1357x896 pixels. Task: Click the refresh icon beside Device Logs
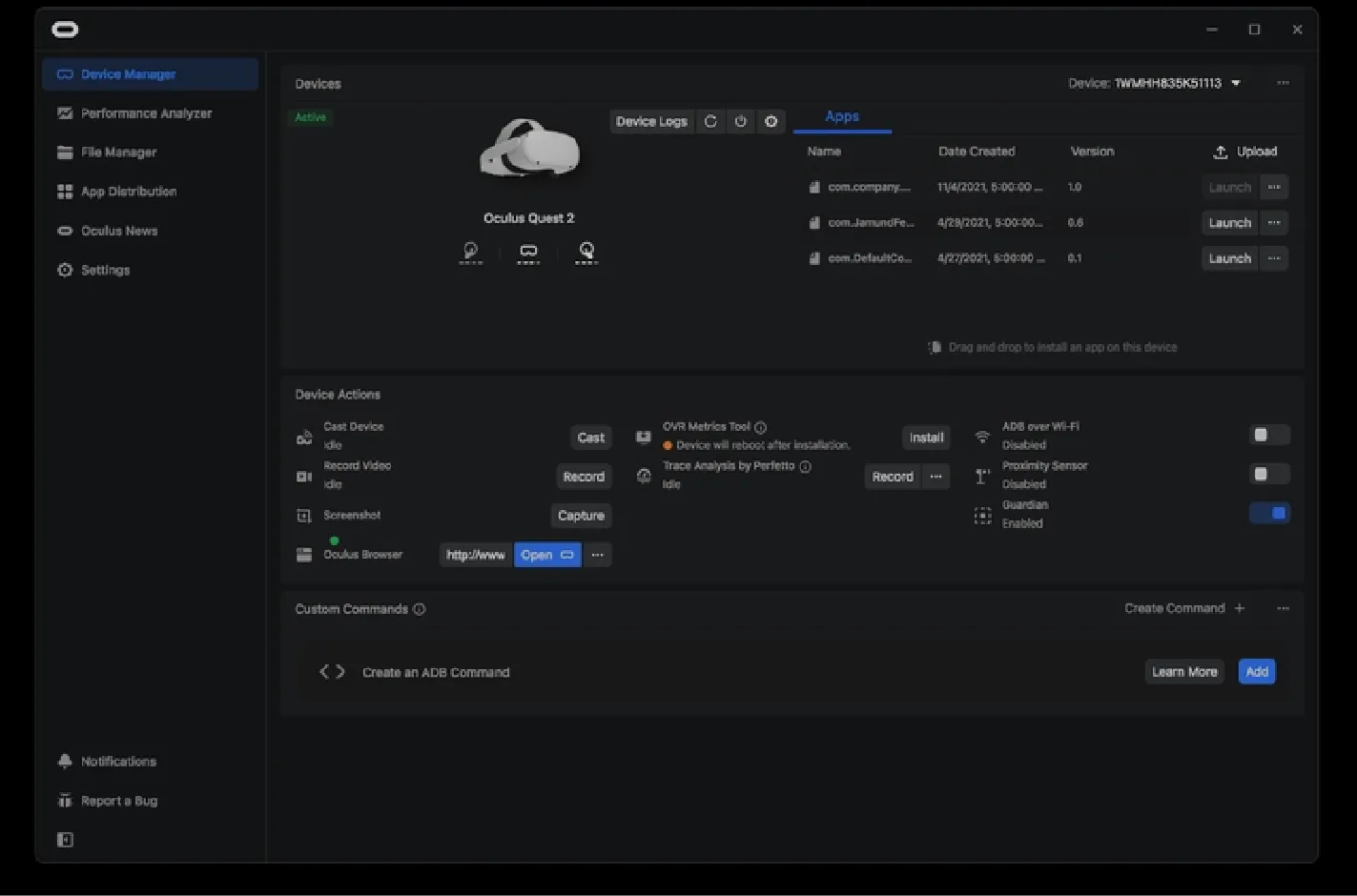(710, 121)
